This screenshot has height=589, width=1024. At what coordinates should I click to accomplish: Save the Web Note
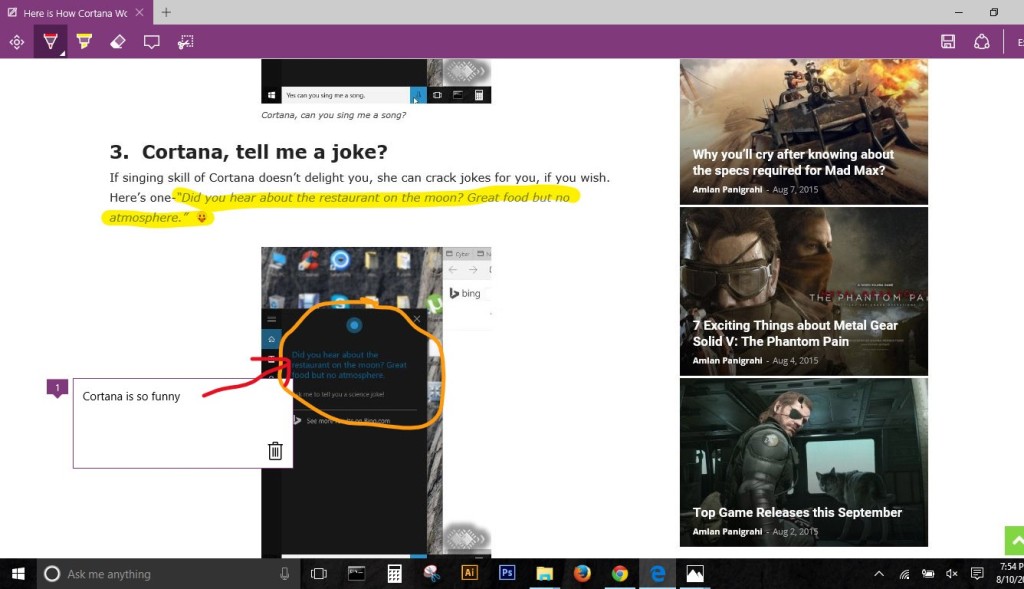[x=948, y=41]
